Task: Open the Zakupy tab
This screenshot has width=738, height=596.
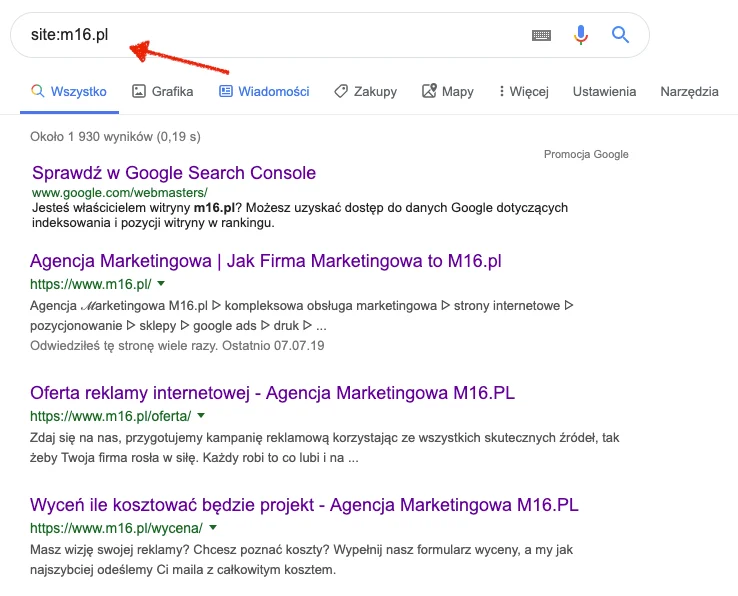Action: click(366, 91)
